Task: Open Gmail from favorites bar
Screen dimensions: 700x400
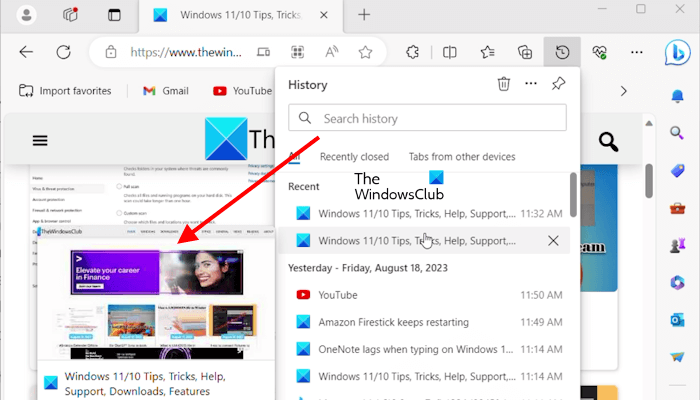Action: (x=166, y=91)
